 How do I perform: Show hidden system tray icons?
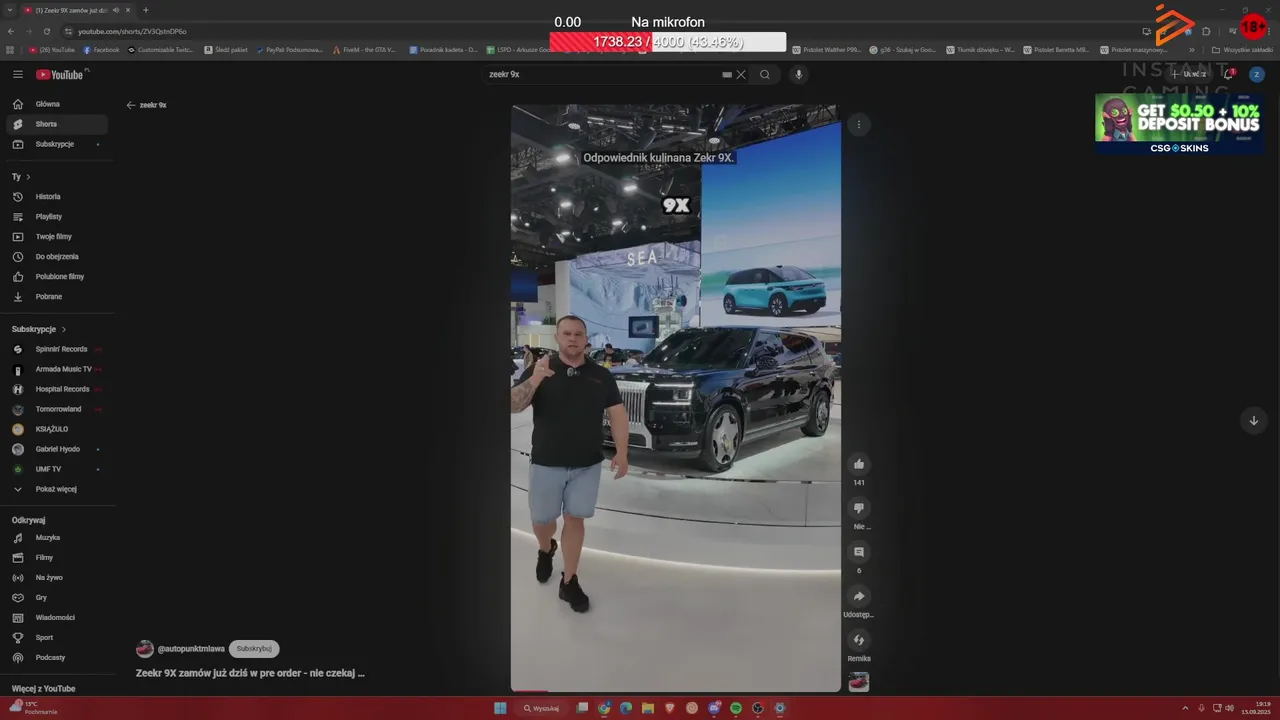click(1186, 708)
